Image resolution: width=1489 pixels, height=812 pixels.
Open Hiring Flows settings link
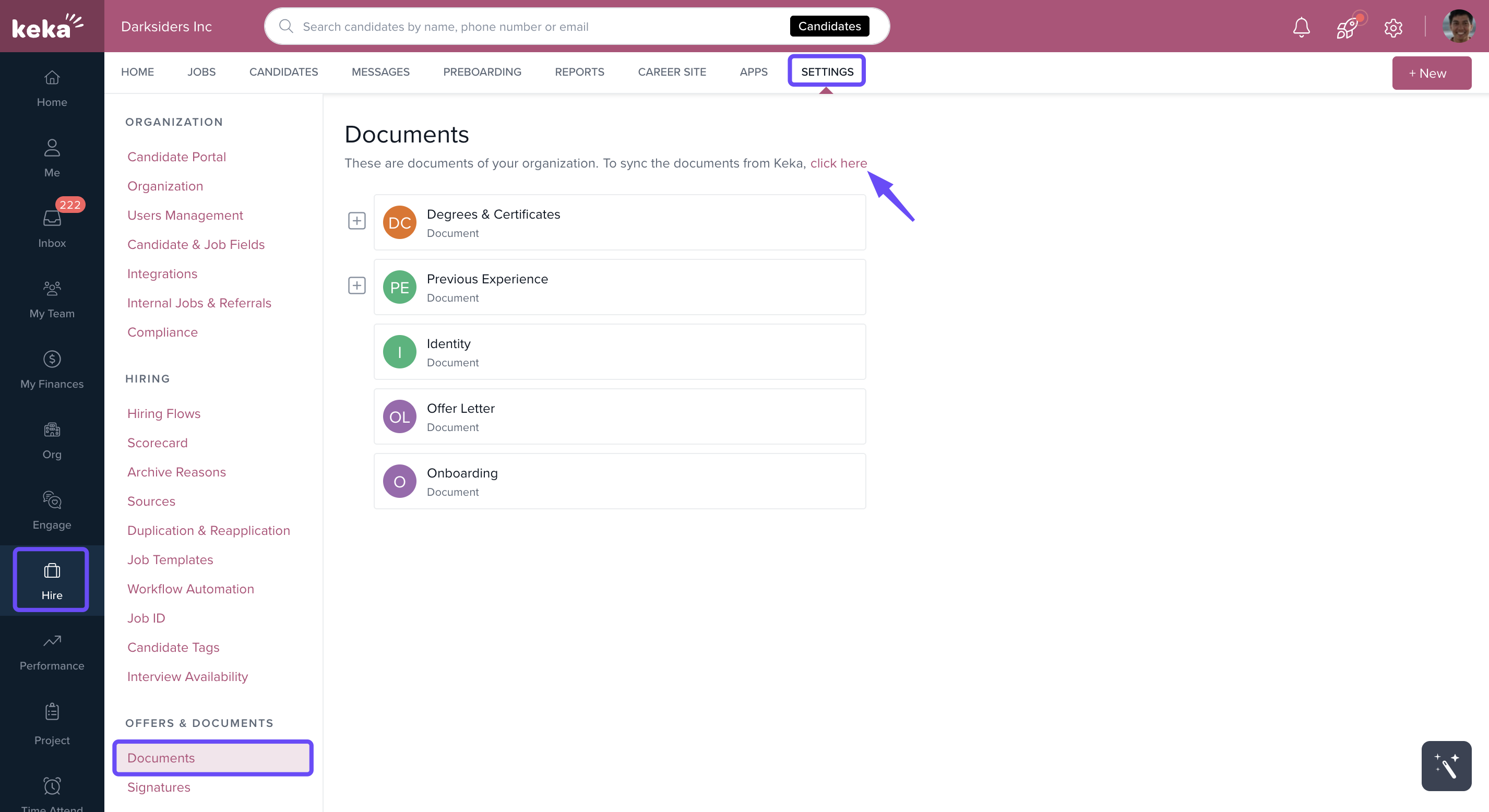coord(163,413)
